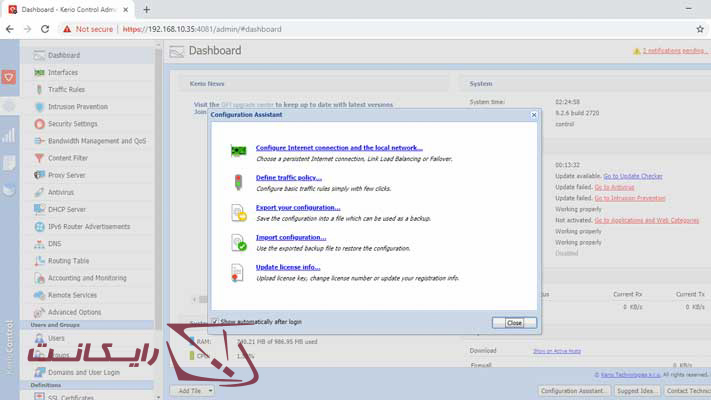Open the Add Tile dropdown
711x400 pixels.
click(190, 391)
